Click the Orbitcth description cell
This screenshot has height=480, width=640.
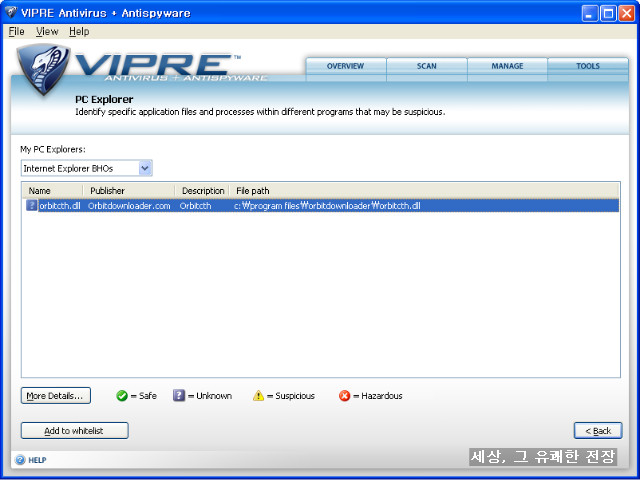coord(195,206)
